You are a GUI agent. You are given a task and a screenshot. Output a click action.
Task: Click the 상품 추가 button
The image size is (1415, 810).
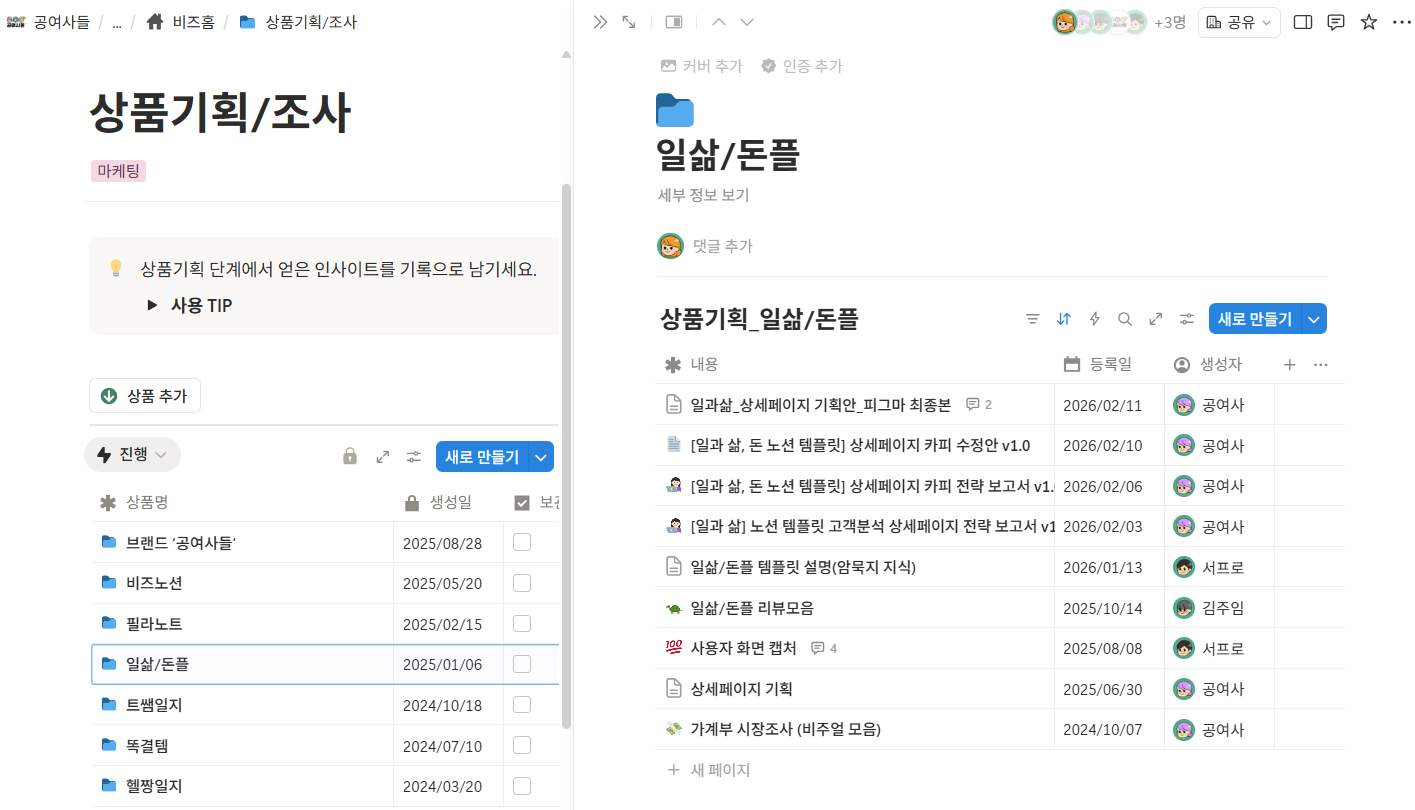click(x=145, y=396)
